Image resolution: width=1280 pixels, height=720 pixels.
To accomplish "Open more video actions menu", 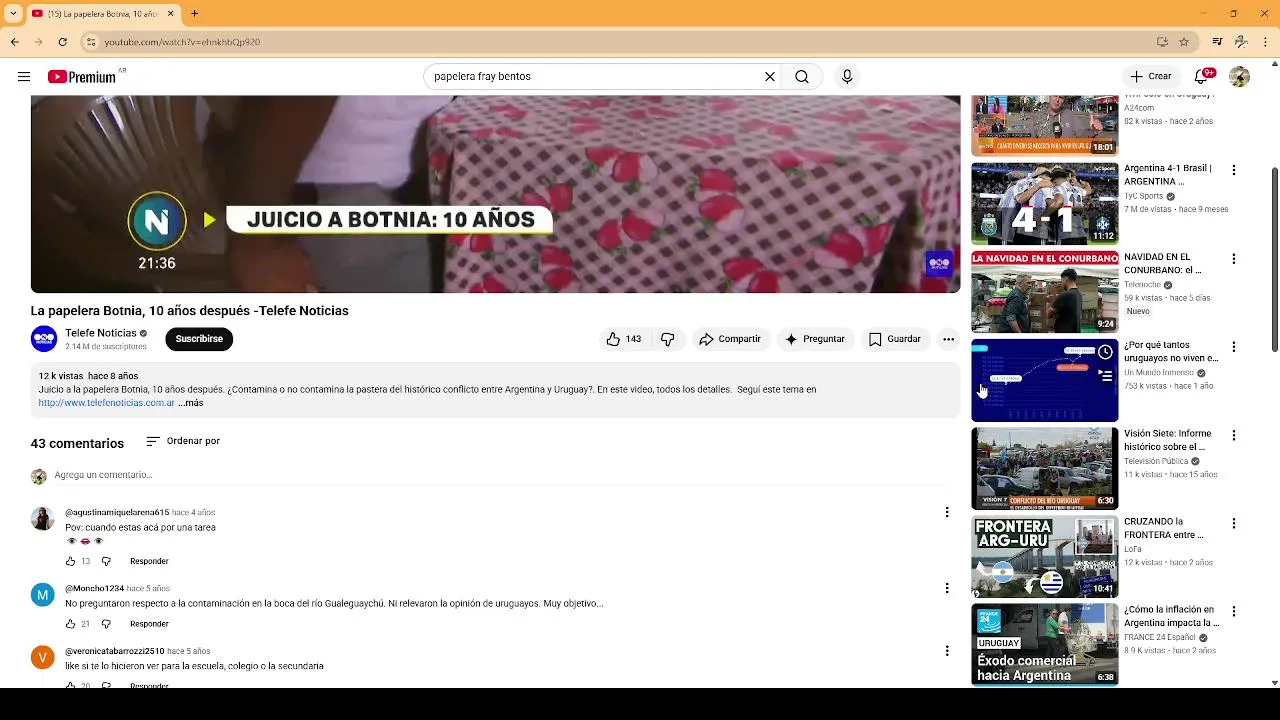I will (x=948, y=339).
